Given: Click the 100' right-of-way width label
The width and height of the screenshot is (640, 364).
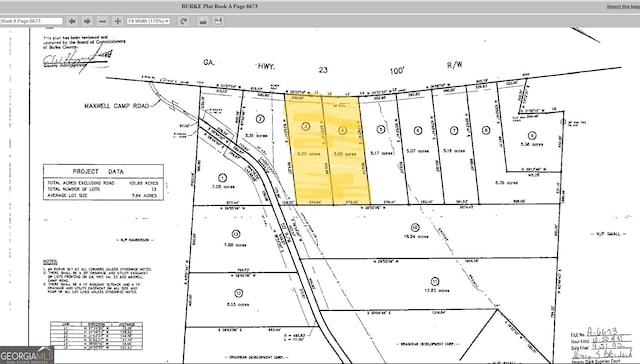Looking at the screenshot, I should click(x=397, y=71).
